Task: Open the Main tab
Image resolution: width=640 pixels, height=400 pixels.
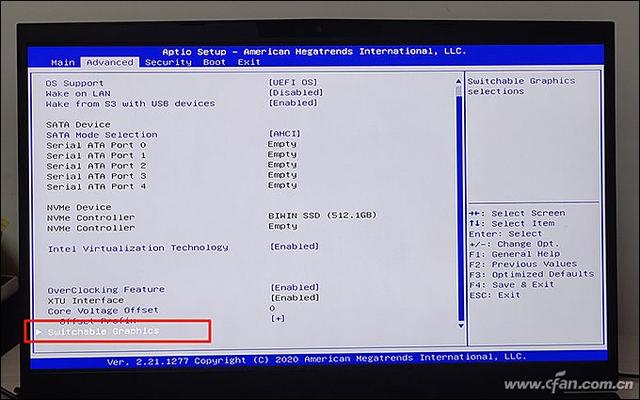Action: pyautogui.click(x=63, y=62)
